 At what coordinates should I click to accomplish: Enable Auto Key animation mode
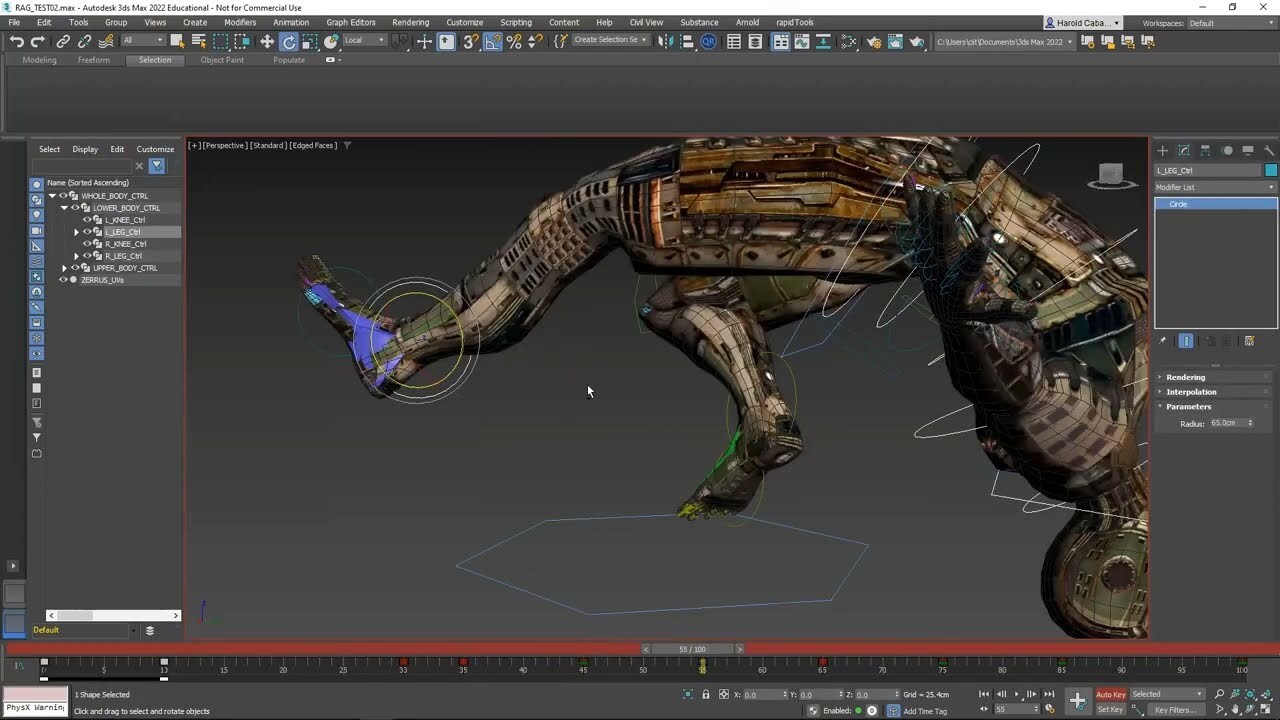coord(1110,694)
